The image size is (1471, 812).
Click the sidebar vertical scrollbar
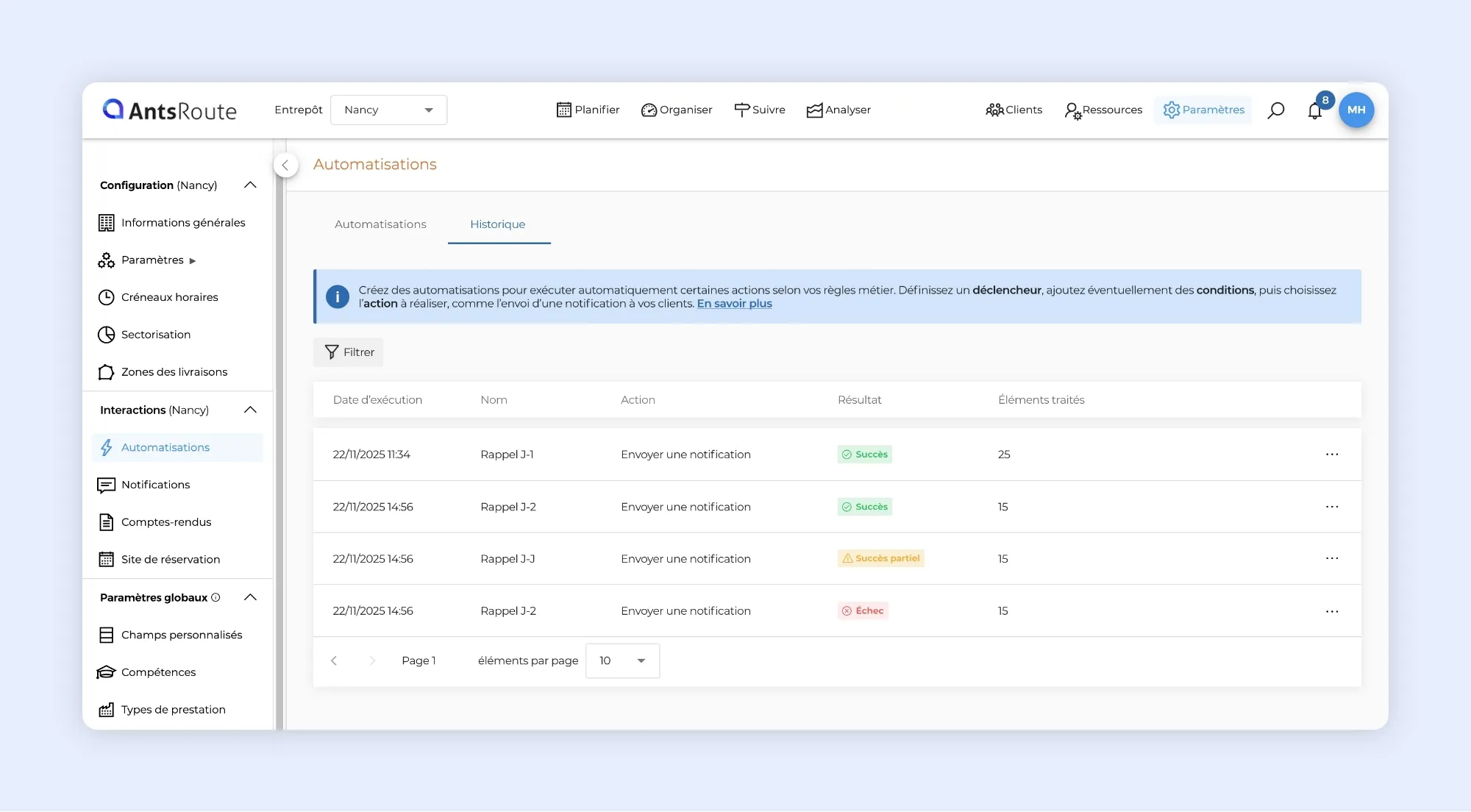279,434
